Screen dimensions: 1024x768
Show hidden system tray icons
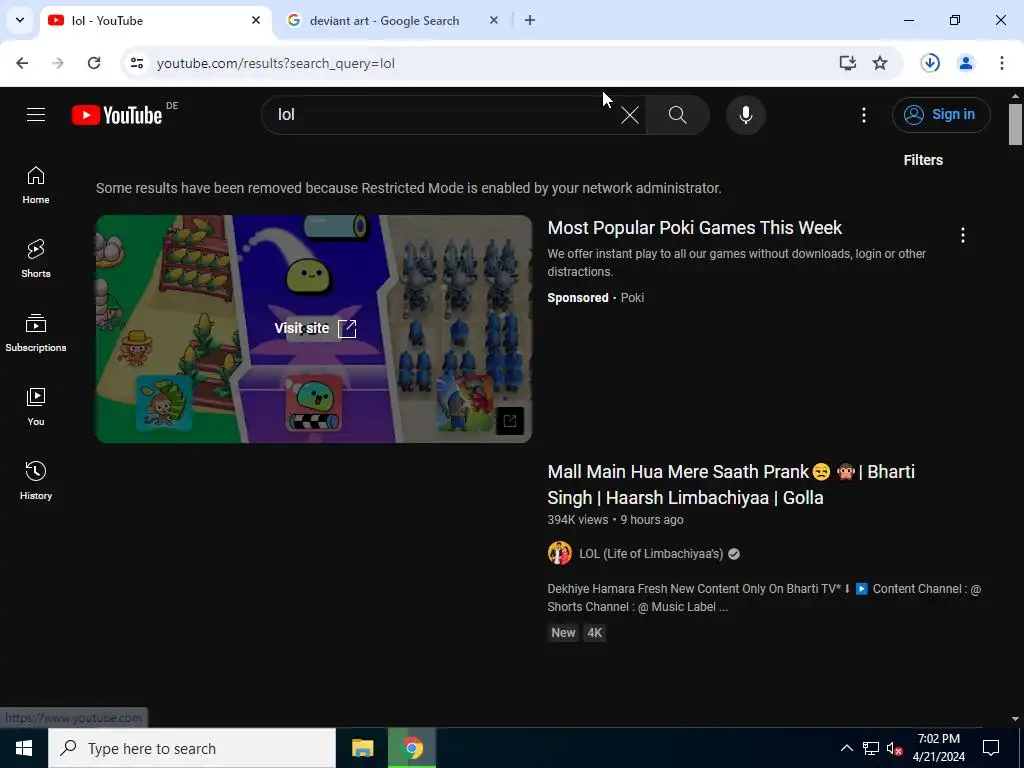[x=846, y=748]
